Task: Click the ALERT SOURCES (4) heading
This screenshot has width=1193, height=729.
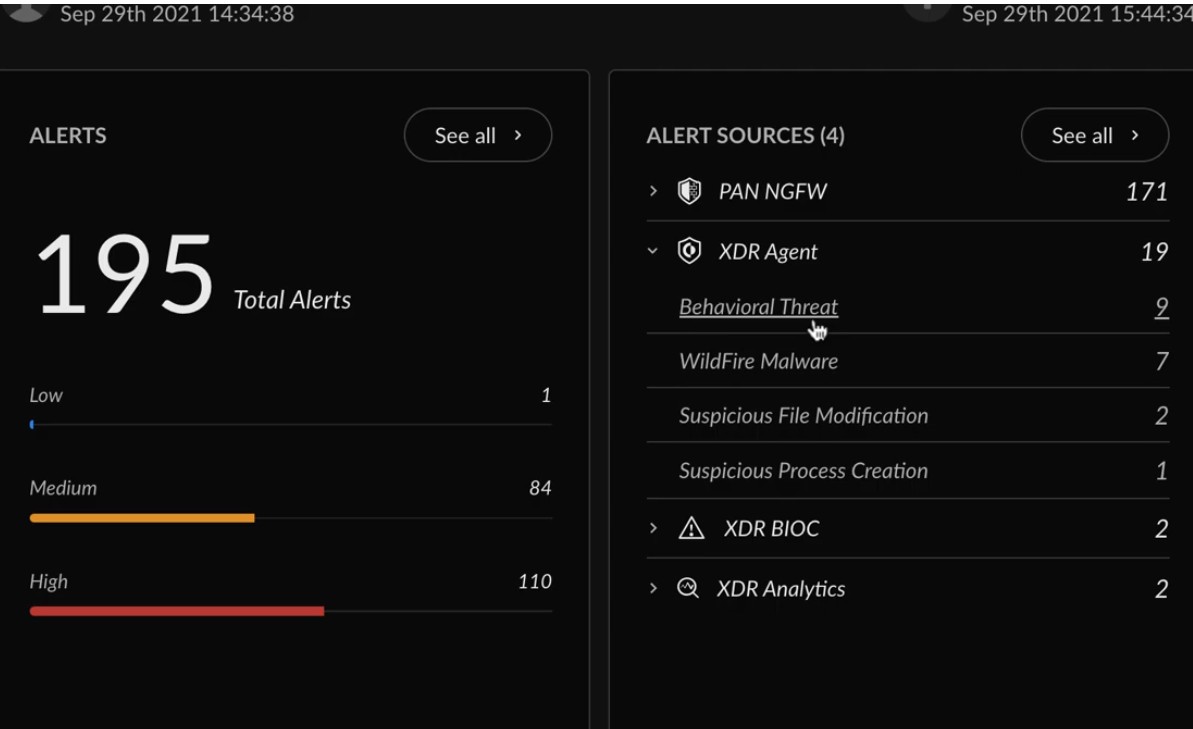Action: click(746, 135)
